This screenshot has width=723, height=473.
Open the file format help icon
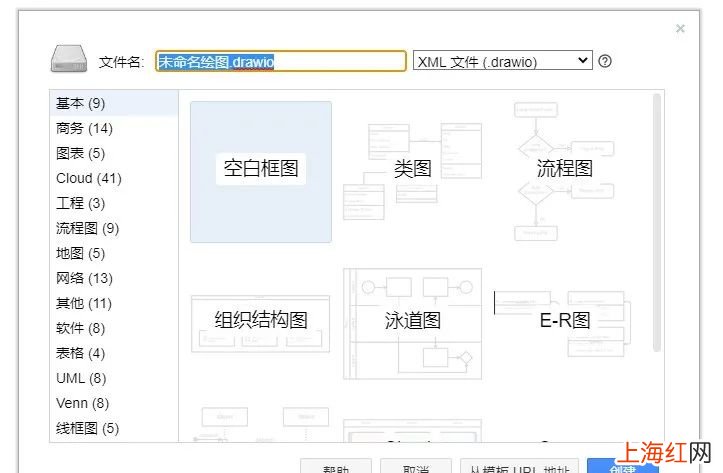click(604, 61)
